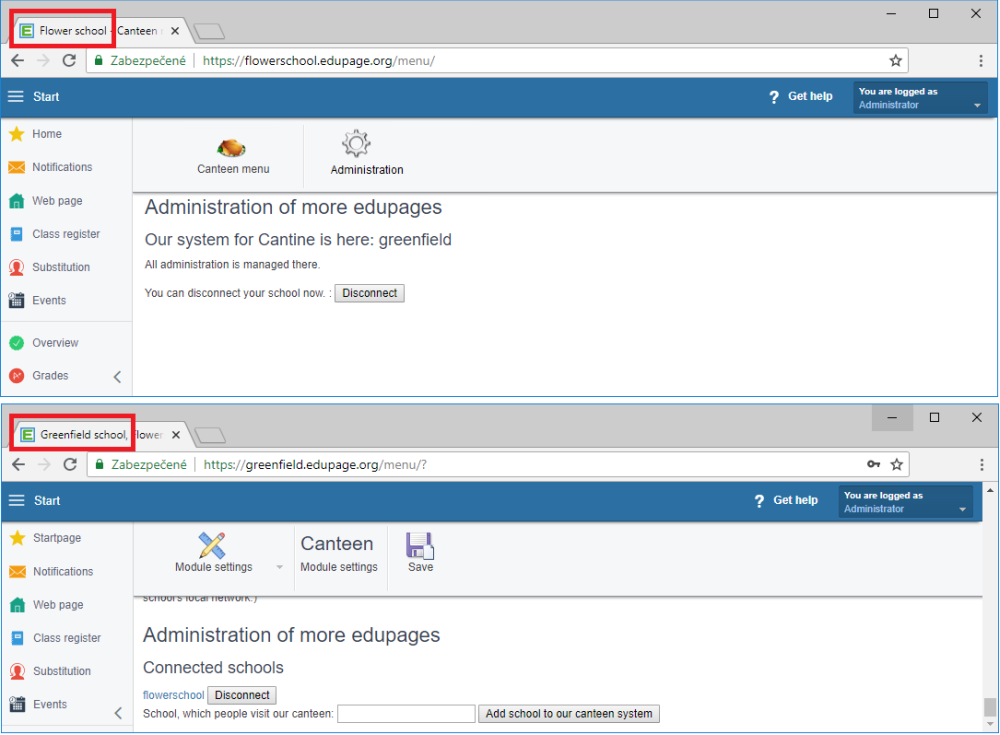The width and height of the screenshot is (1000, 735).
Task: Open Notifications in Greenfield school sidebar
Action: [x=52, y=571]
